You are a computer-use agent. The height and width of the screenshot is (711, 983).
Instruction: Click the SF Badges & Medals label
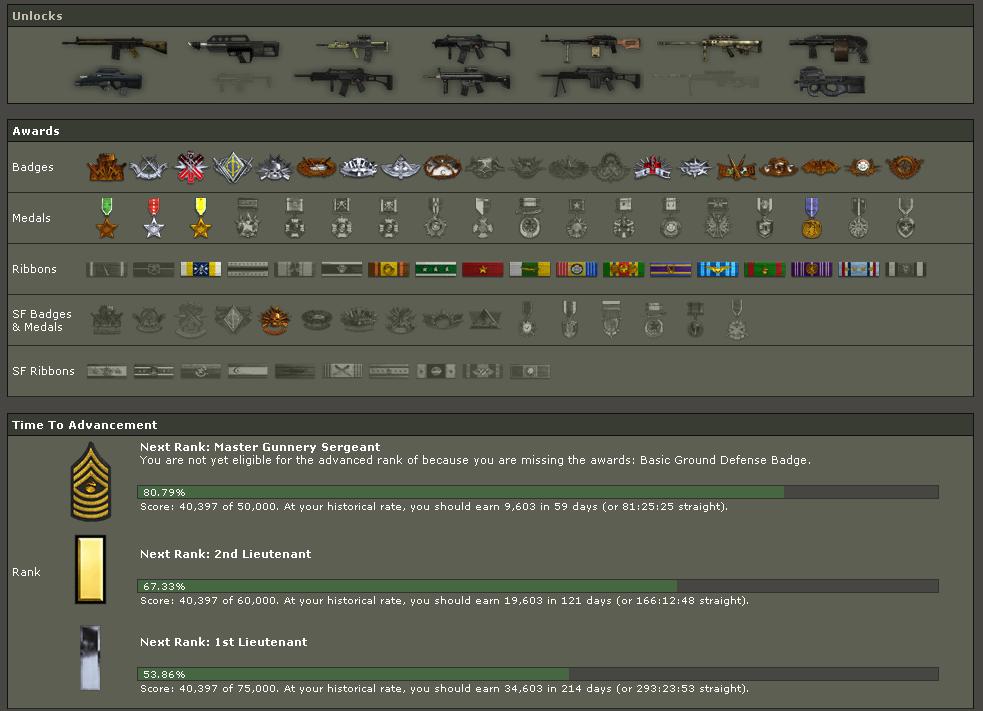click(x=41, y=320)
